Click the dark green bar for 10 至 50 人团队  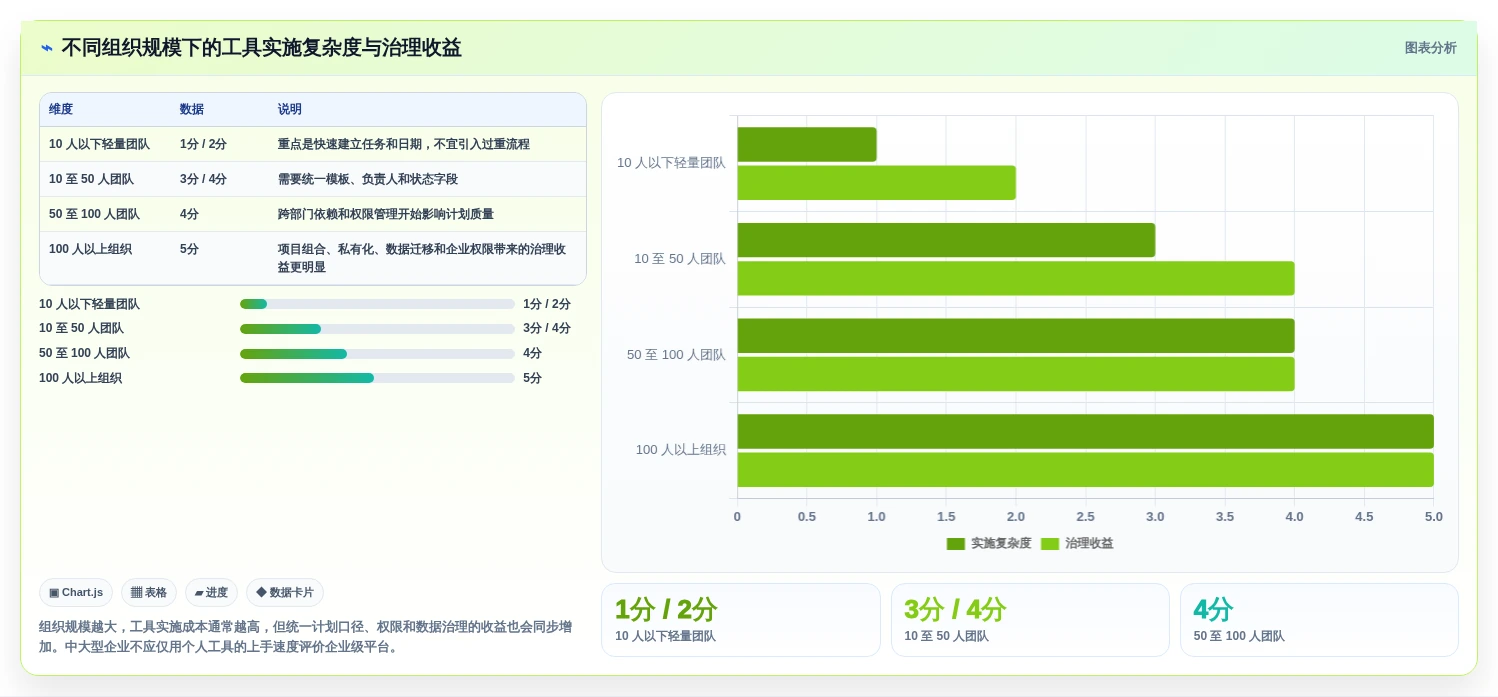pos(946,240)
